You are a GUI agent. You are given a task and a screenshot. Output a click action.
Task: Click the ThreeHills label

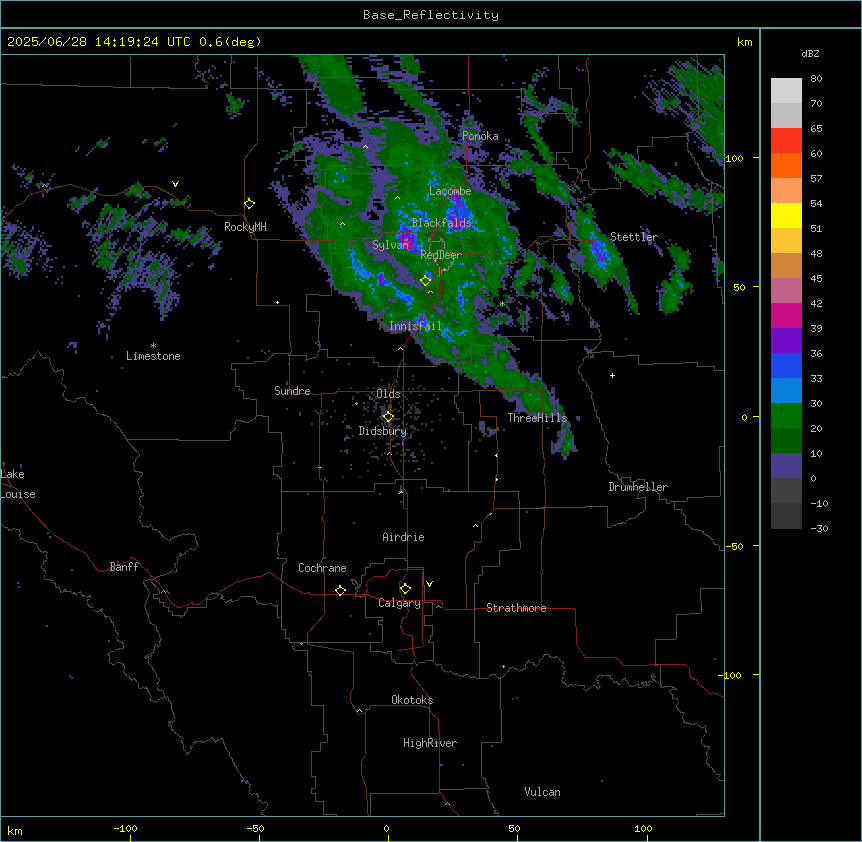click(x=537, y=418)
